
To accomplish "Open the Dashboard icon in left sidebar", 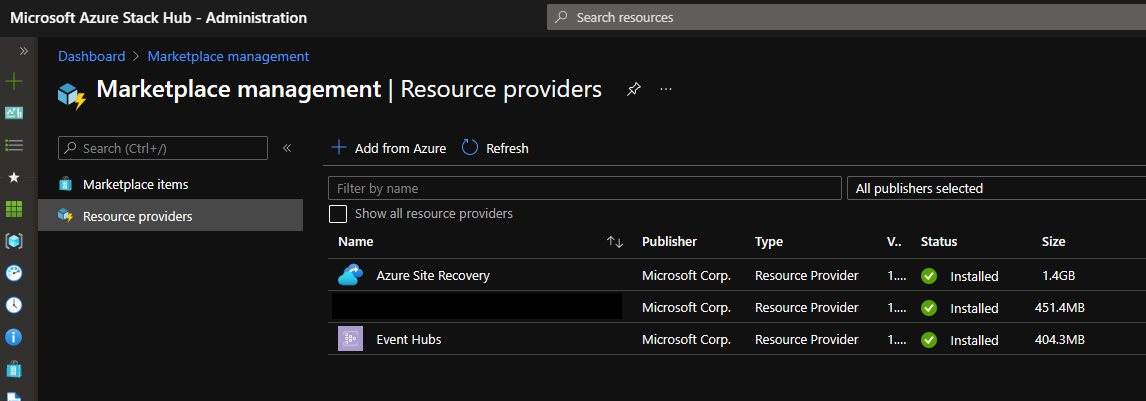I will coord(14,113).
